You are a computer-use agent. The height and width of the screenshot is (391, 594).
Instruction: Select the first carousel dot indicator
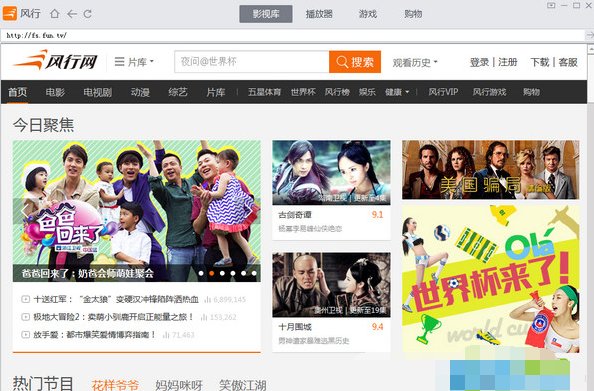201,273
